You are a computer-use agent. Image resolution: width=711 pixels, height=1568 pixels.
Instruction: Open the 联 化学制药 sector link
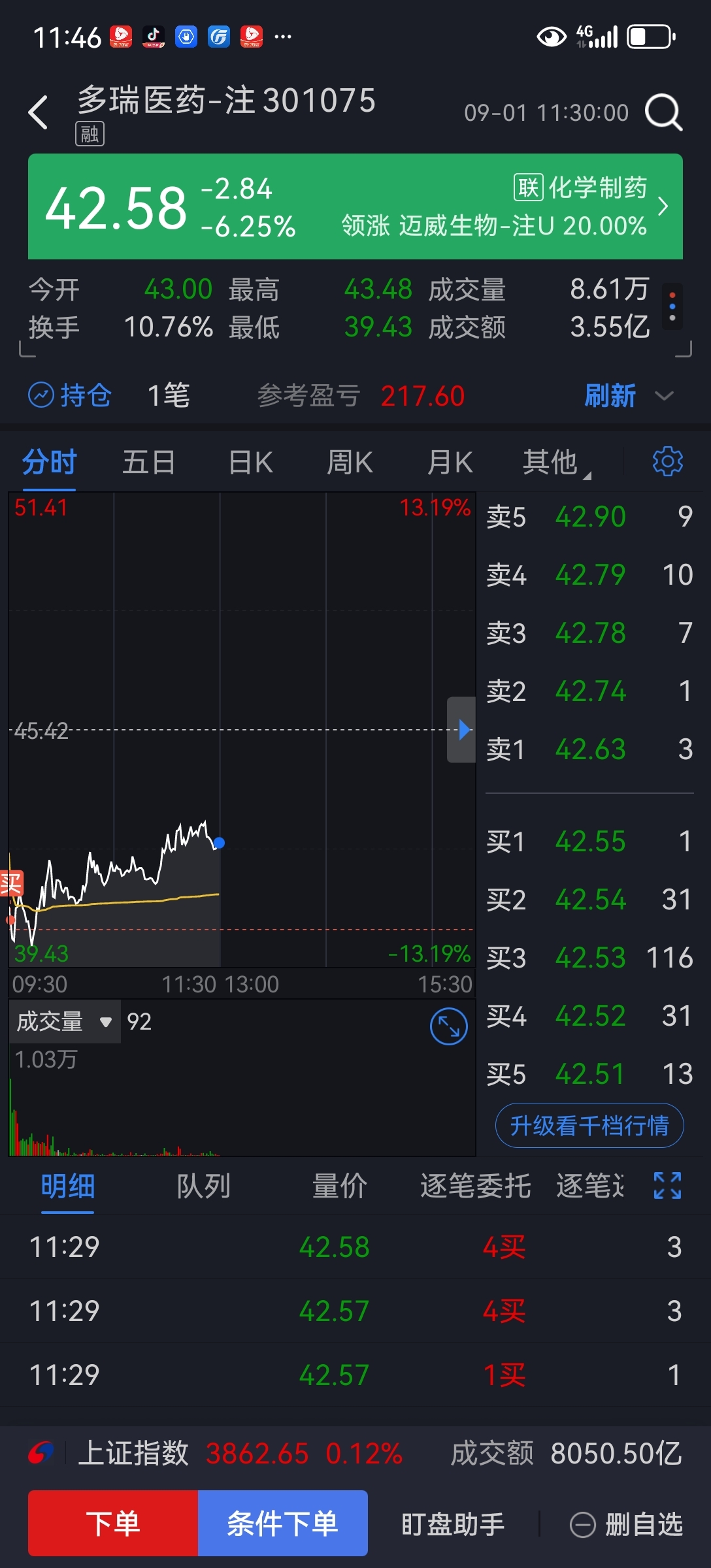pyautogui.click(x=580, y=188)
